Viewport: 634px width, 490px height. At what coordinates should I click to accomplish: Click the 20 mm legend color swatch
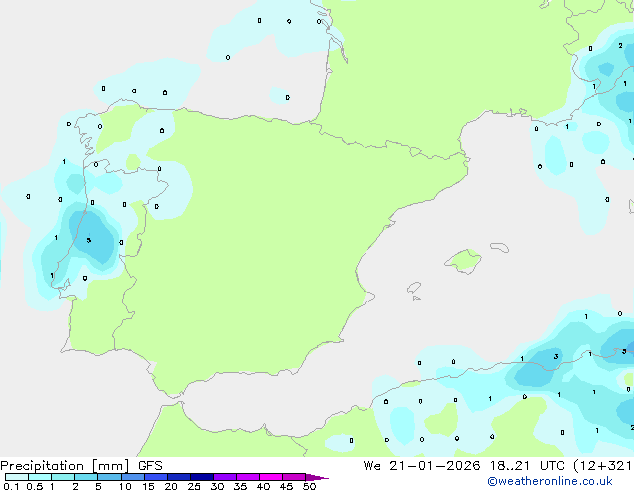pos(178,477)
